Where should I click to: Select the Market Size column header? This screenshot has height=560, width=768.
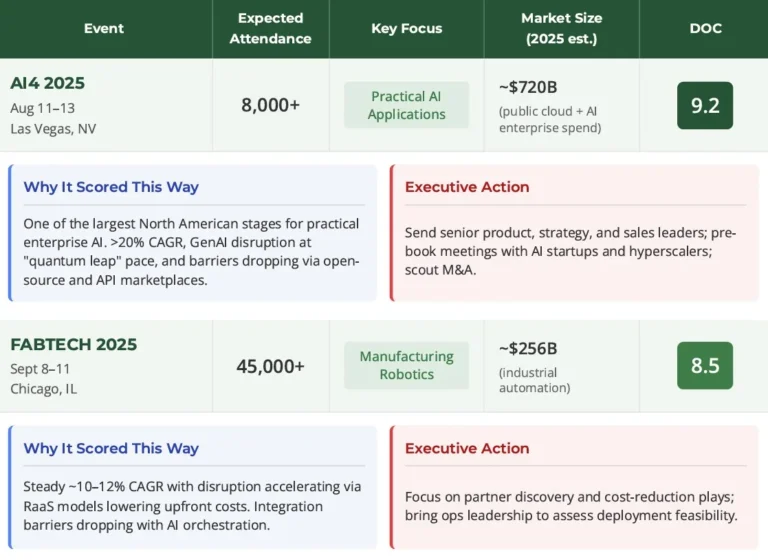(x=560, y=29)
